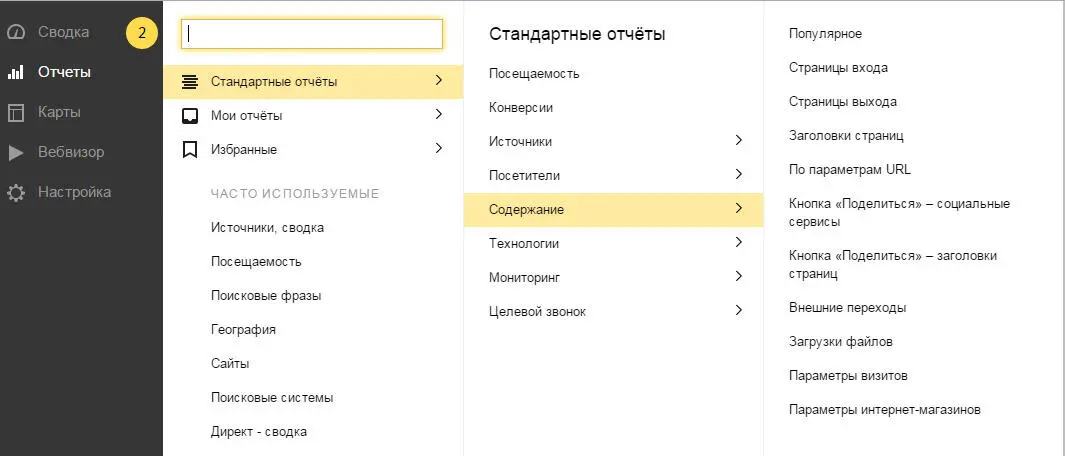1065x456 pixels.
Task: Click the Карты layout icon
Action: point(16,112)
